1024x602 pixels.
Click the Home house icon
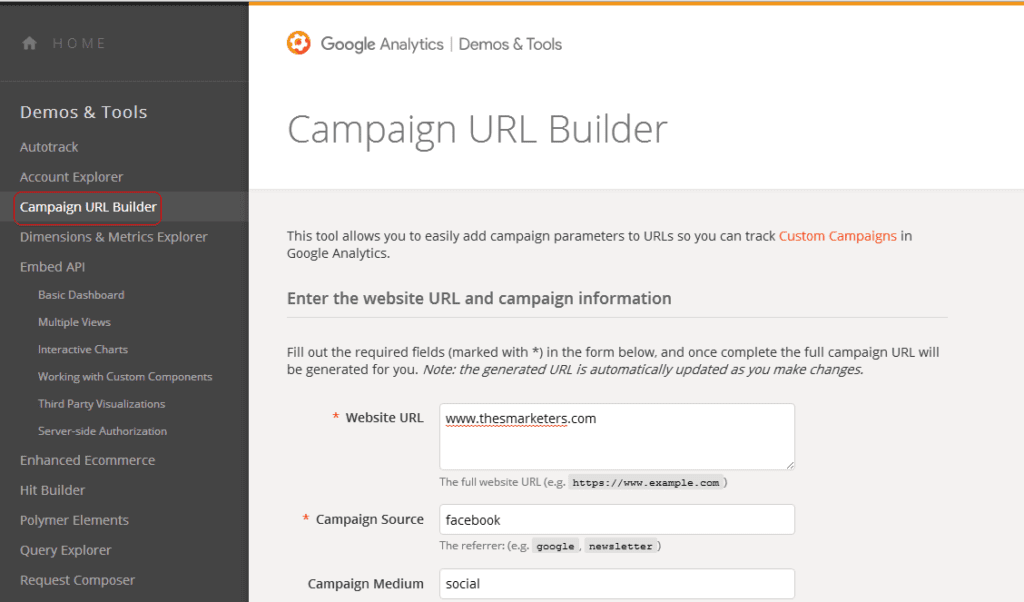pyautogui.click(x=29, y=43)
